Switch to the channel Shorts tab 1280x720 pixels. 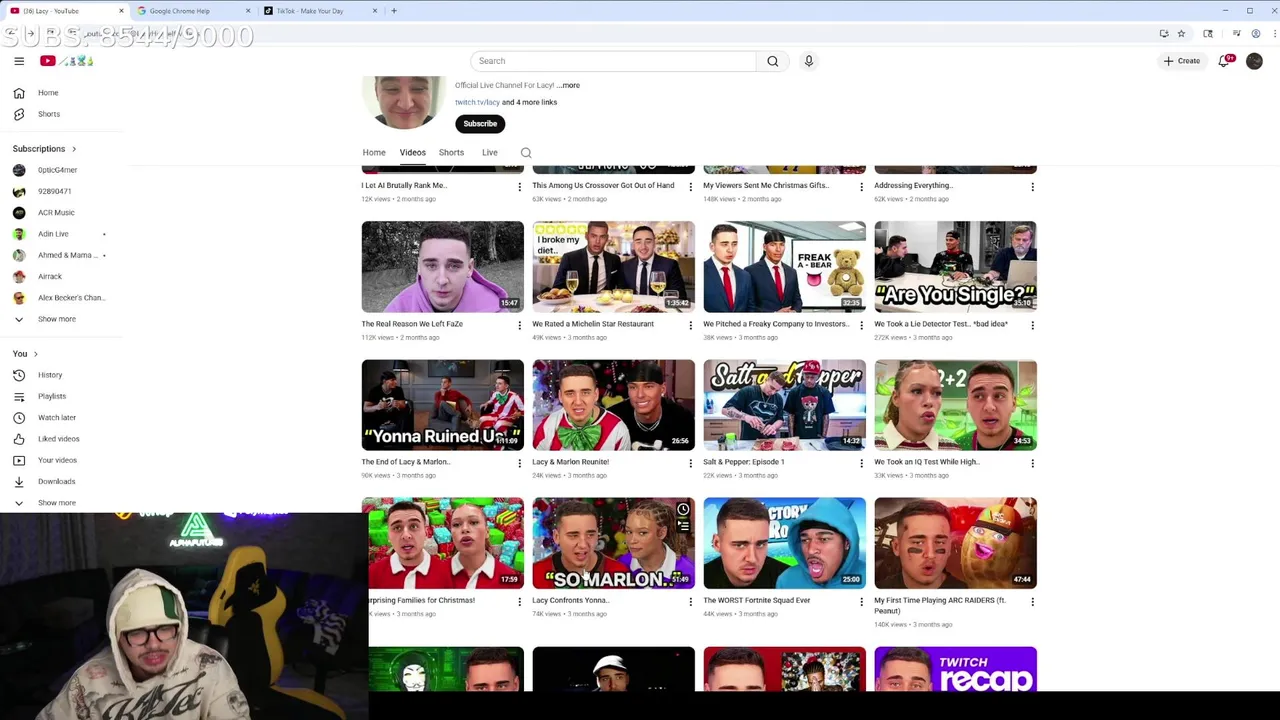click(x=451, y=153)
